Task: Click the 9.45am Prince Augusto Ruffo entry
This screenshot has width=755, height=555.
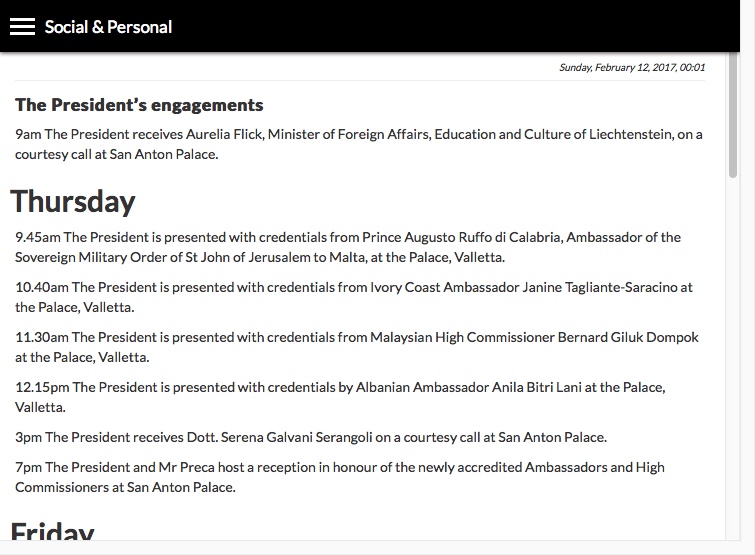Action: point(348,247)
